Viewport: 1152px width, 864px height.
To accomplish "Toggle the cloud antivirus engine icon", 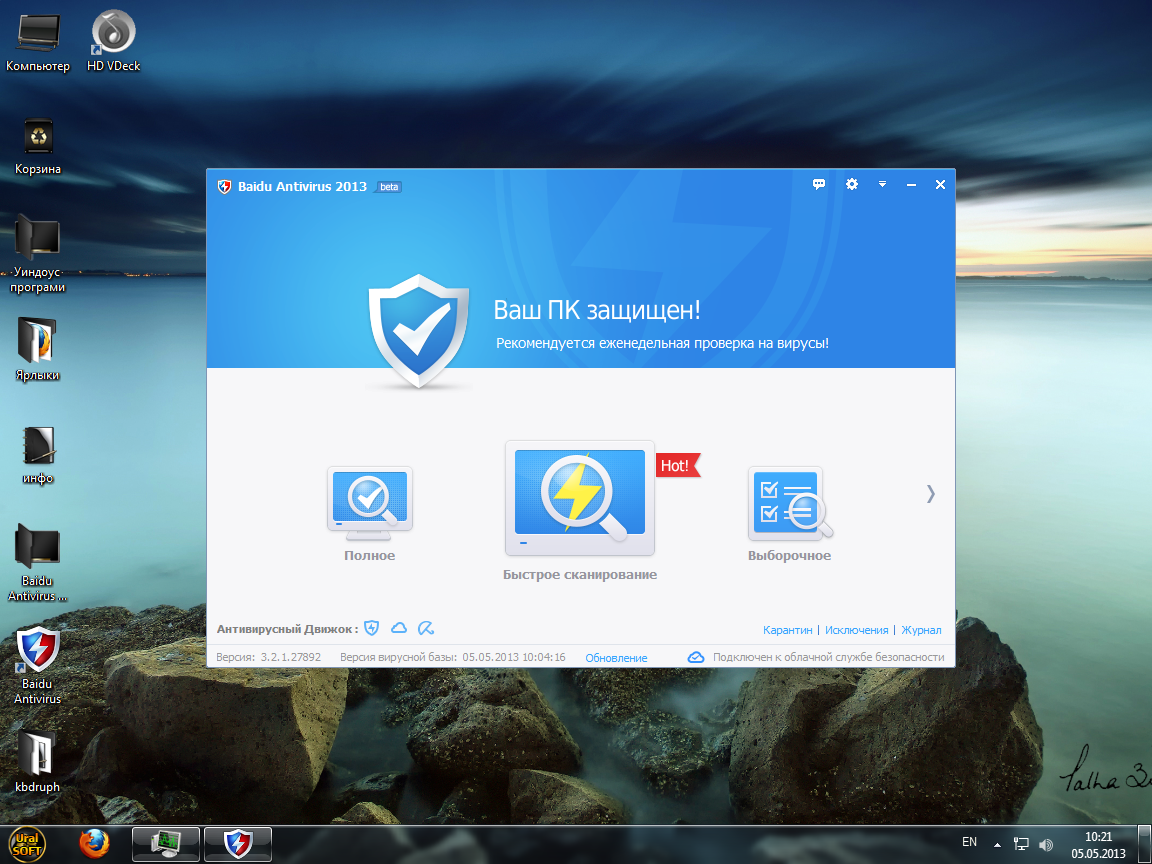I will coord(399,628).
